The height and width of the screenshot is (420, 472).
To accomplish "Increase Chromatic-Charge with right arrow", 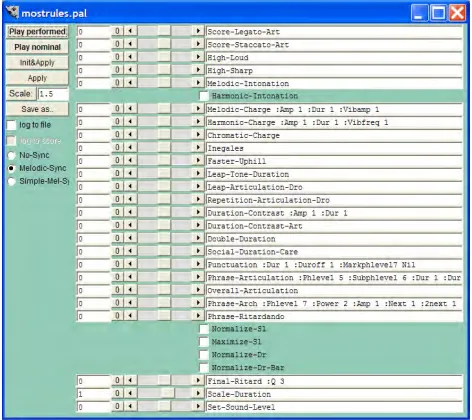I will 198,135.
